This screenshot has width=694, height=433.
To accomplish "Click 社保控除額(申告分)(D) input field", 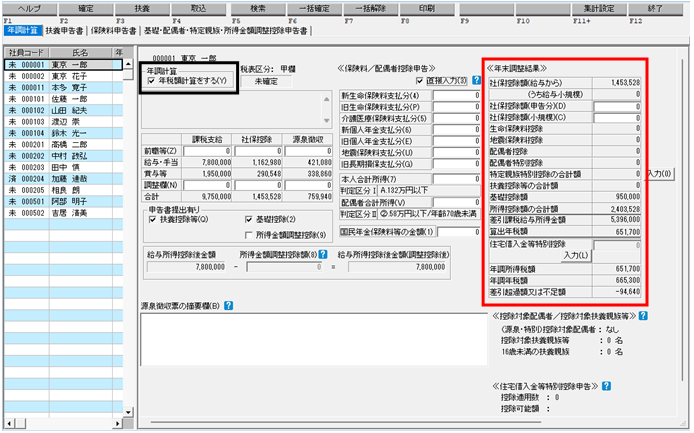I will point(617,106).
